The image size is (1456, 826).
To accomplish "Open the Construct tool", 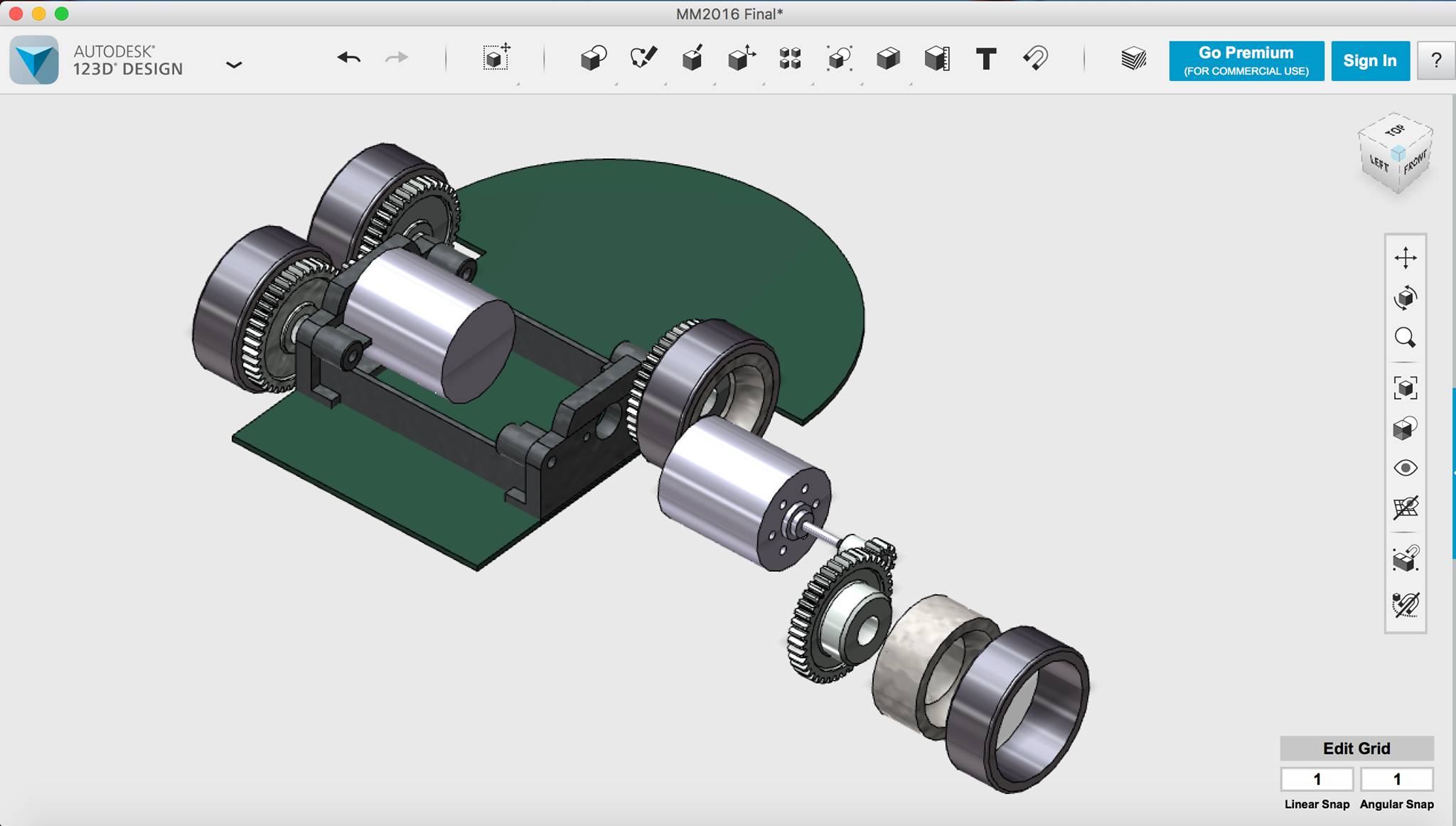I will pos(692,58).
